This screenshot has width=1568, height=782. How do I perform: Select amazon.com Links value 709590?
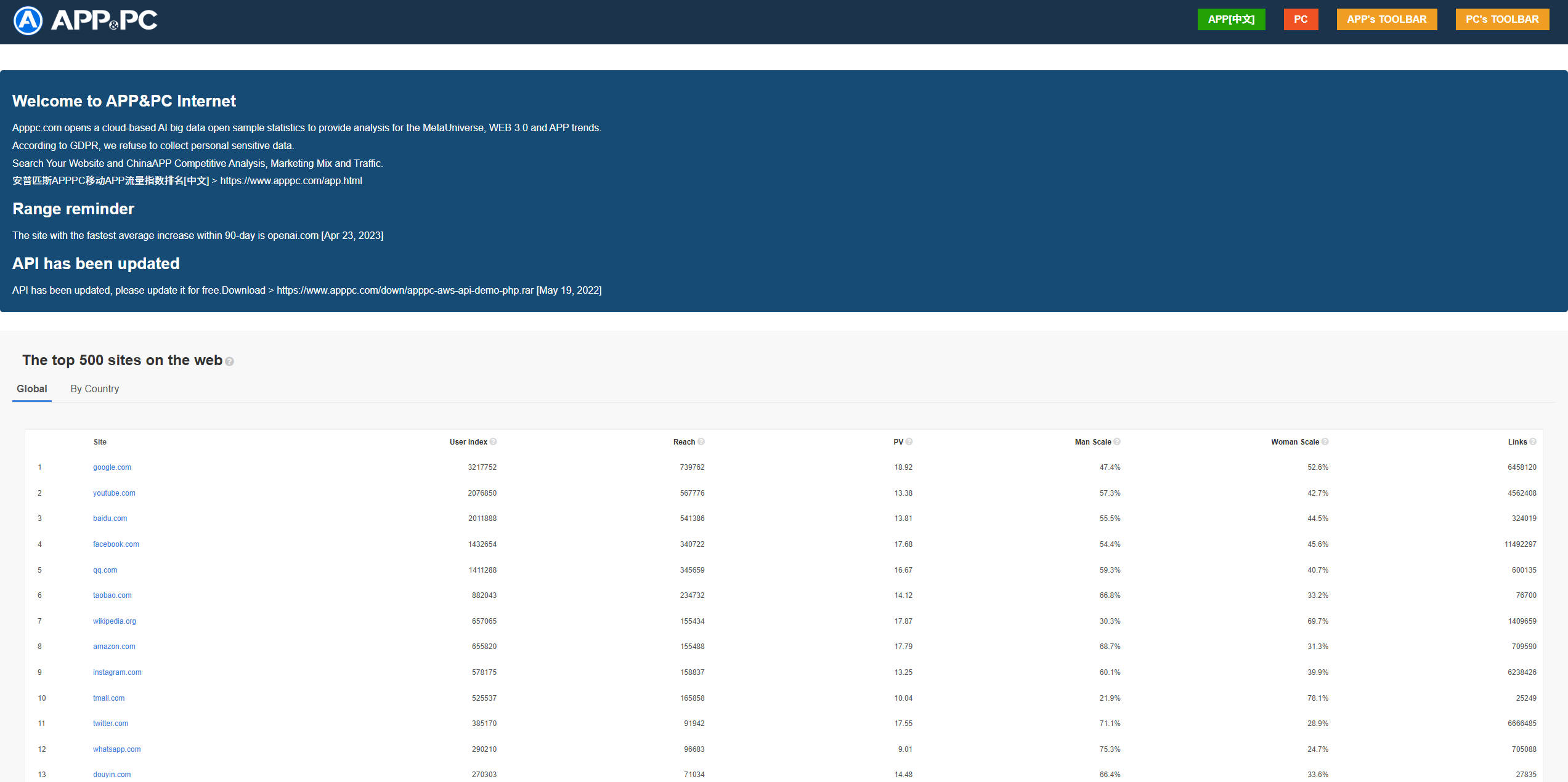pyautogui.click(x=1524, y=647)
